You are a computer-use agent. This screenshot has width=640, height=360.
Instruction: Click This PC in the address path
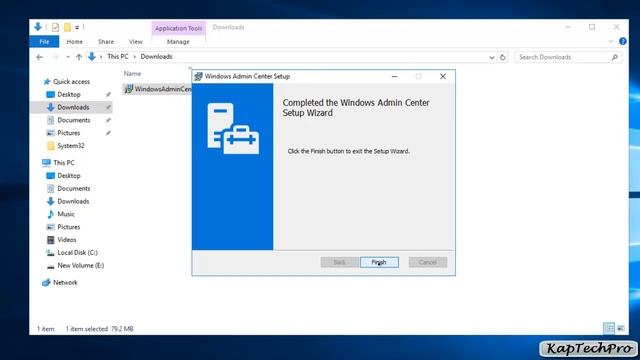pyautogui.click(x=118, y=57)
